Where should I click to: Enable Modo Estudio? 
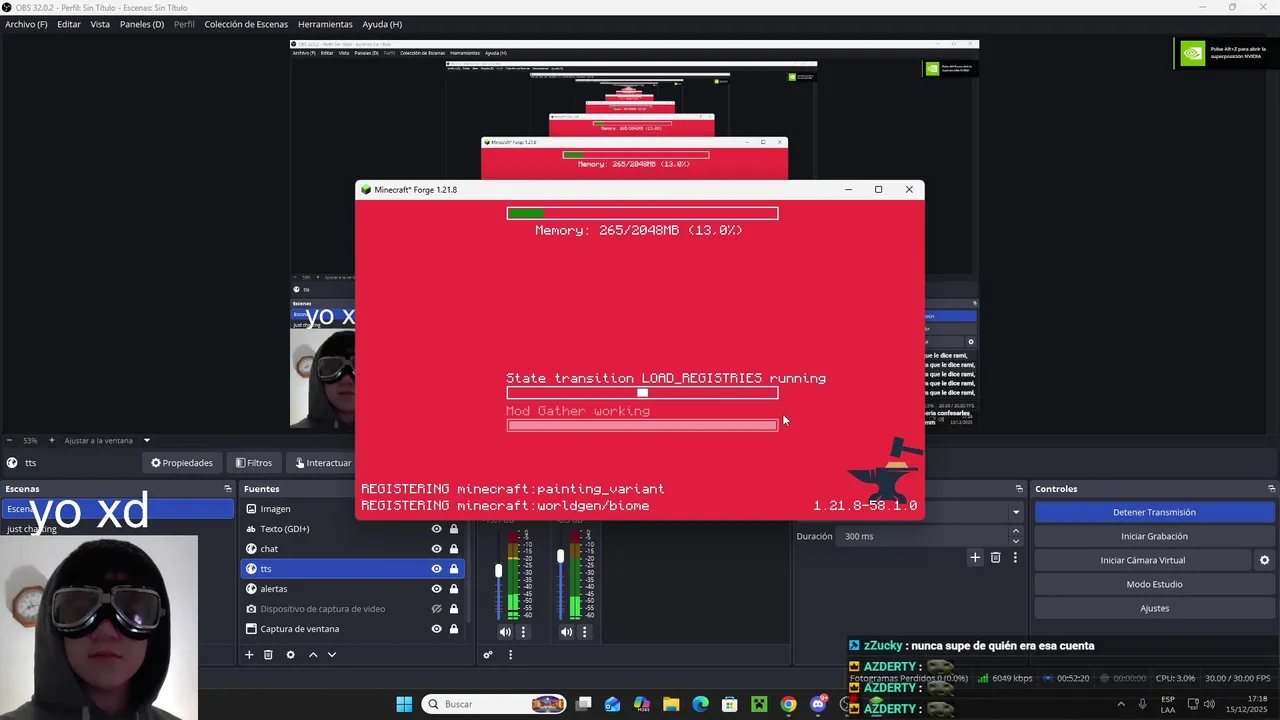coord(1154,584)
